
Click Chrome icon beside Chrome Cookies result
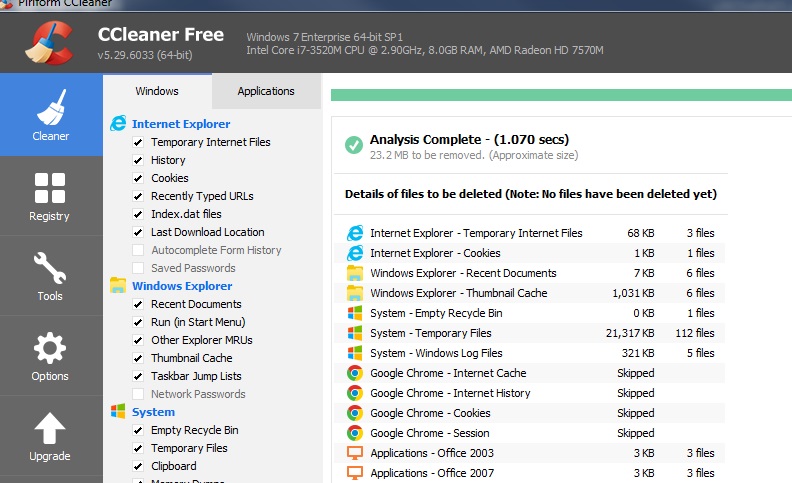tap(355, 413)
